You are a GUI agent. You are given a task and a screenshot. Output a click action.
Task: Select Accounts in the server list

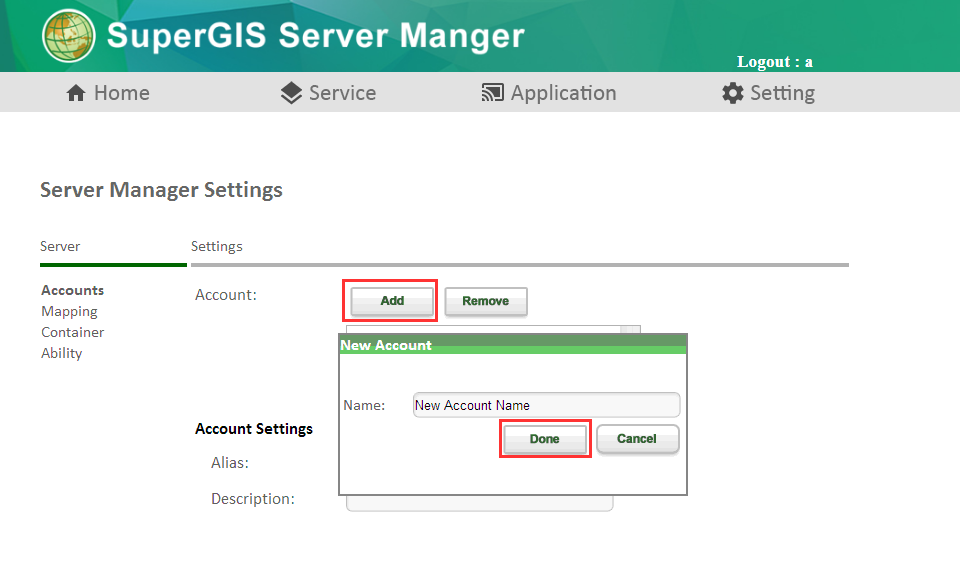click(72, 290)
